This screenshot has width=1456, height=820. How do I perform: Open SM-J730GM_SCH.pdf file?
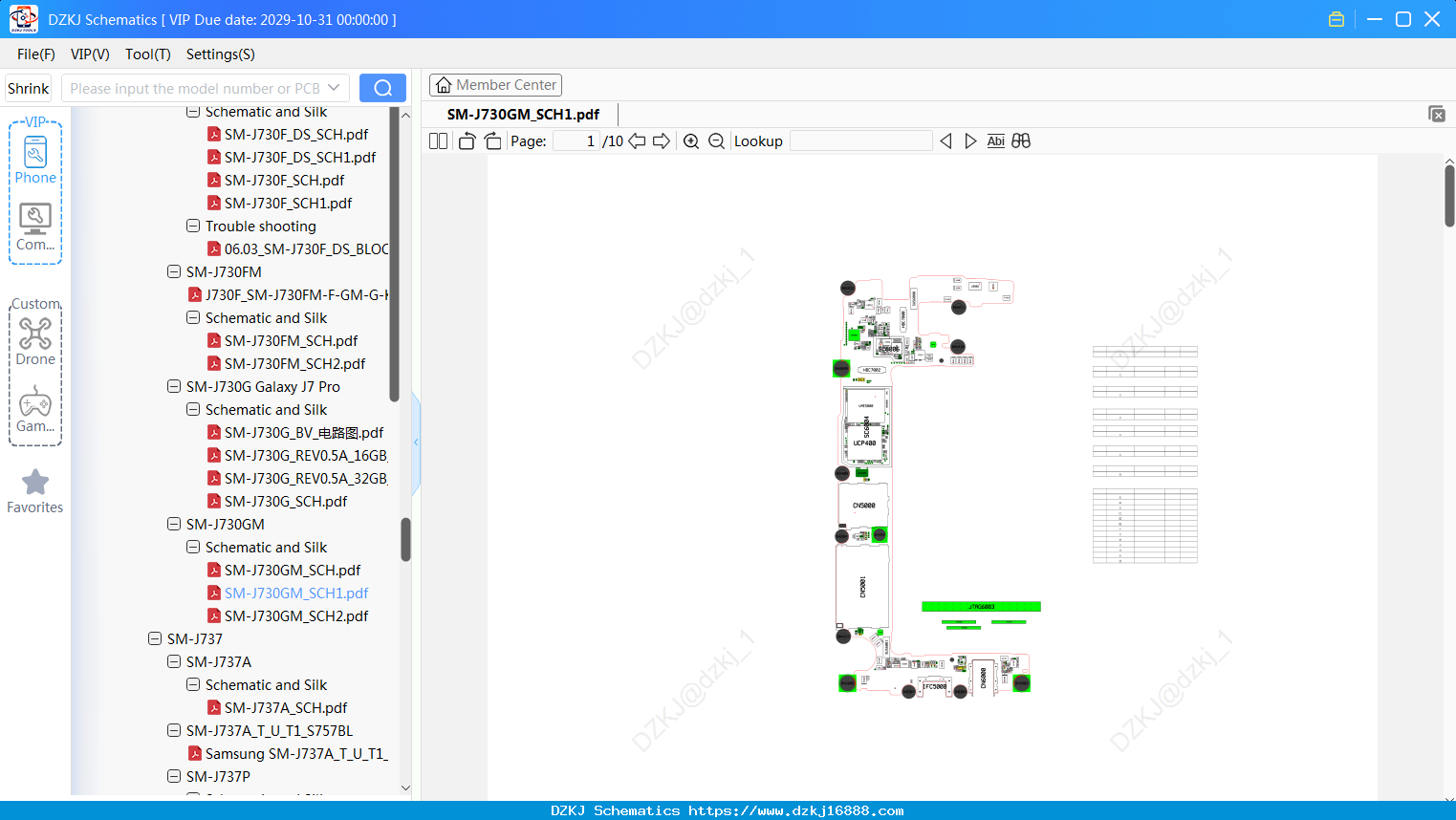click(284, 571)
